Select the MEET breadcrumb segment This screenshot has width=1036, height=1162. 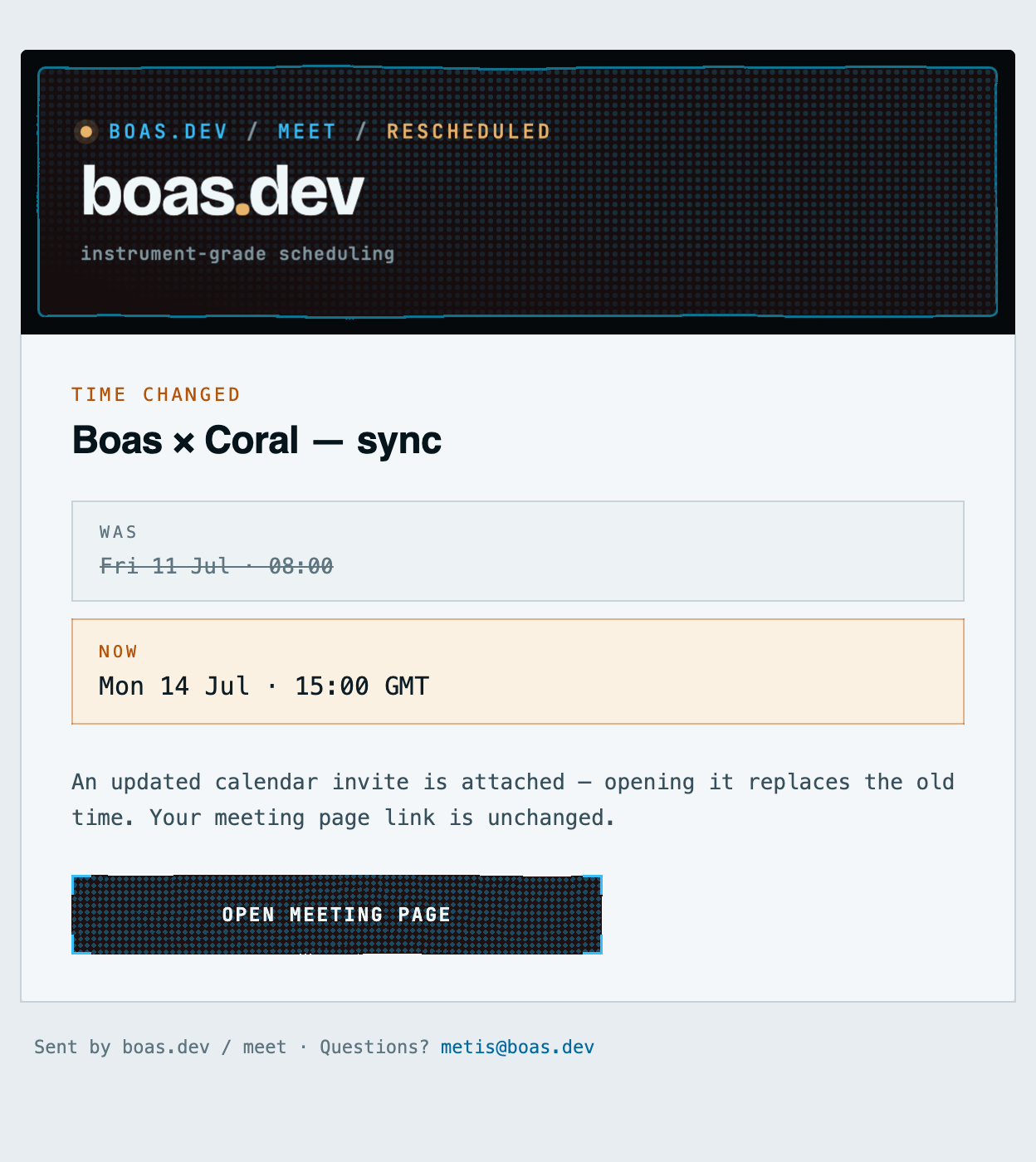point(307,131)
